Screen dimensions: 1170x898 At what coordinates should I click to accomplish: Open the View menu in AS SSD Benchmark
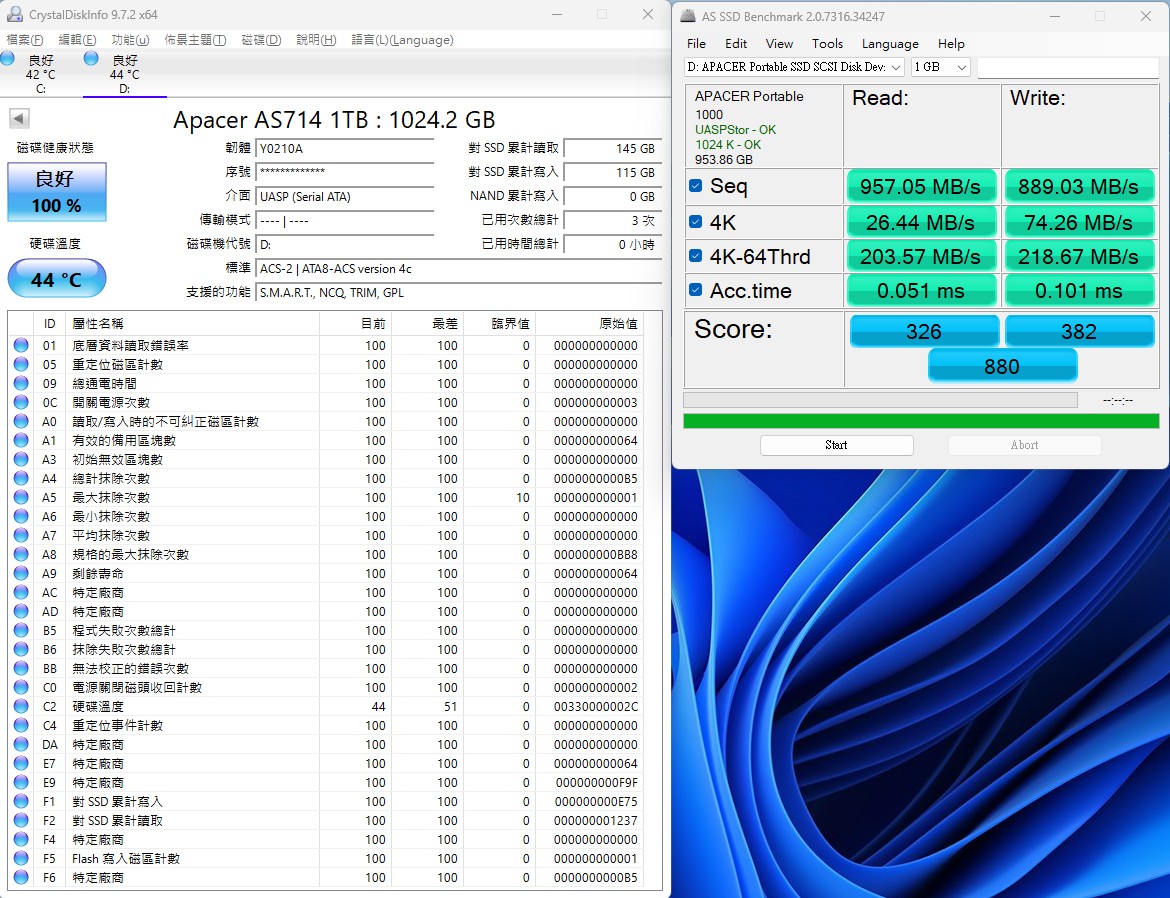coord(779,43)
